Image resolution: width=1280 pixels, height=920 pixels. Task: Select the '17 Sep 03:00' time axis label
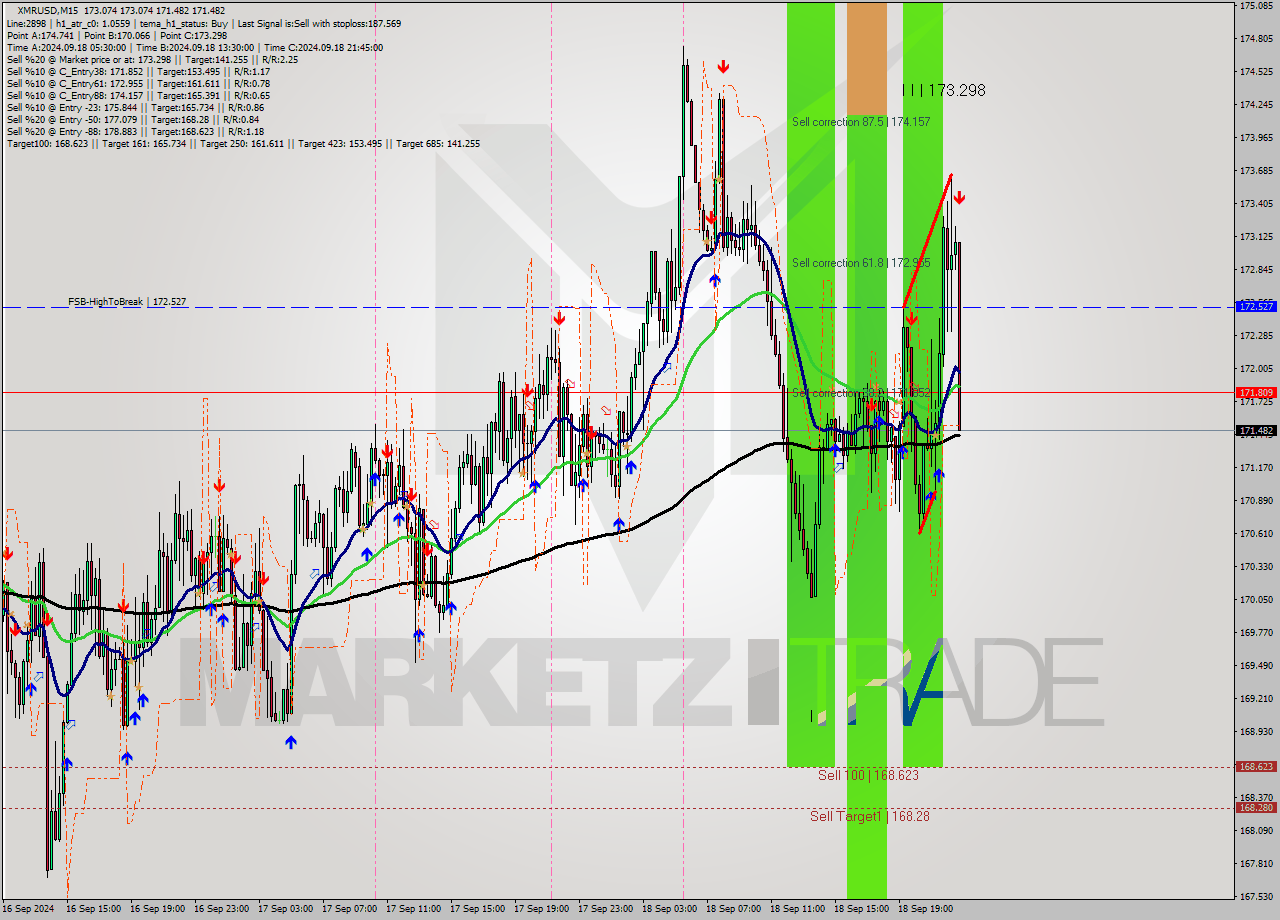[285, 909]
